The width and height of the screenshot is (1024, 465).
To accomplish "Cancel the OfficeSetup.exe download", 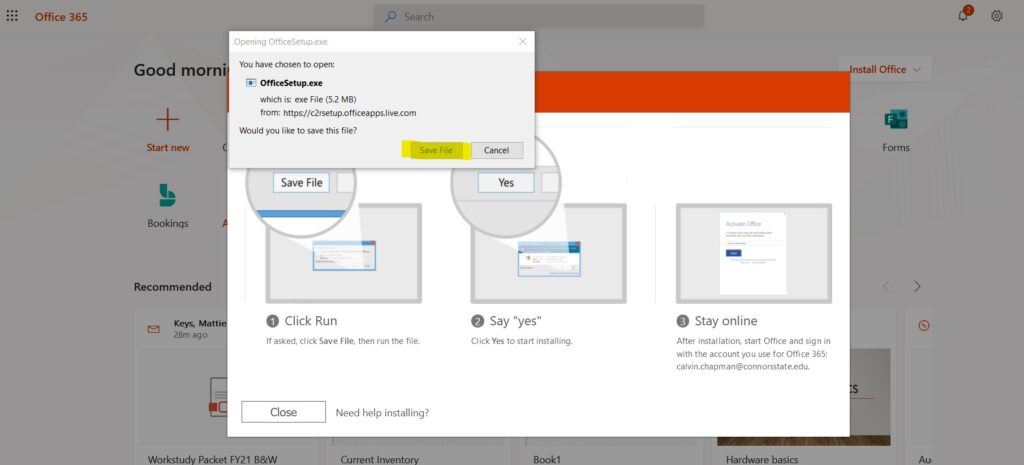I will pos(496,150).
